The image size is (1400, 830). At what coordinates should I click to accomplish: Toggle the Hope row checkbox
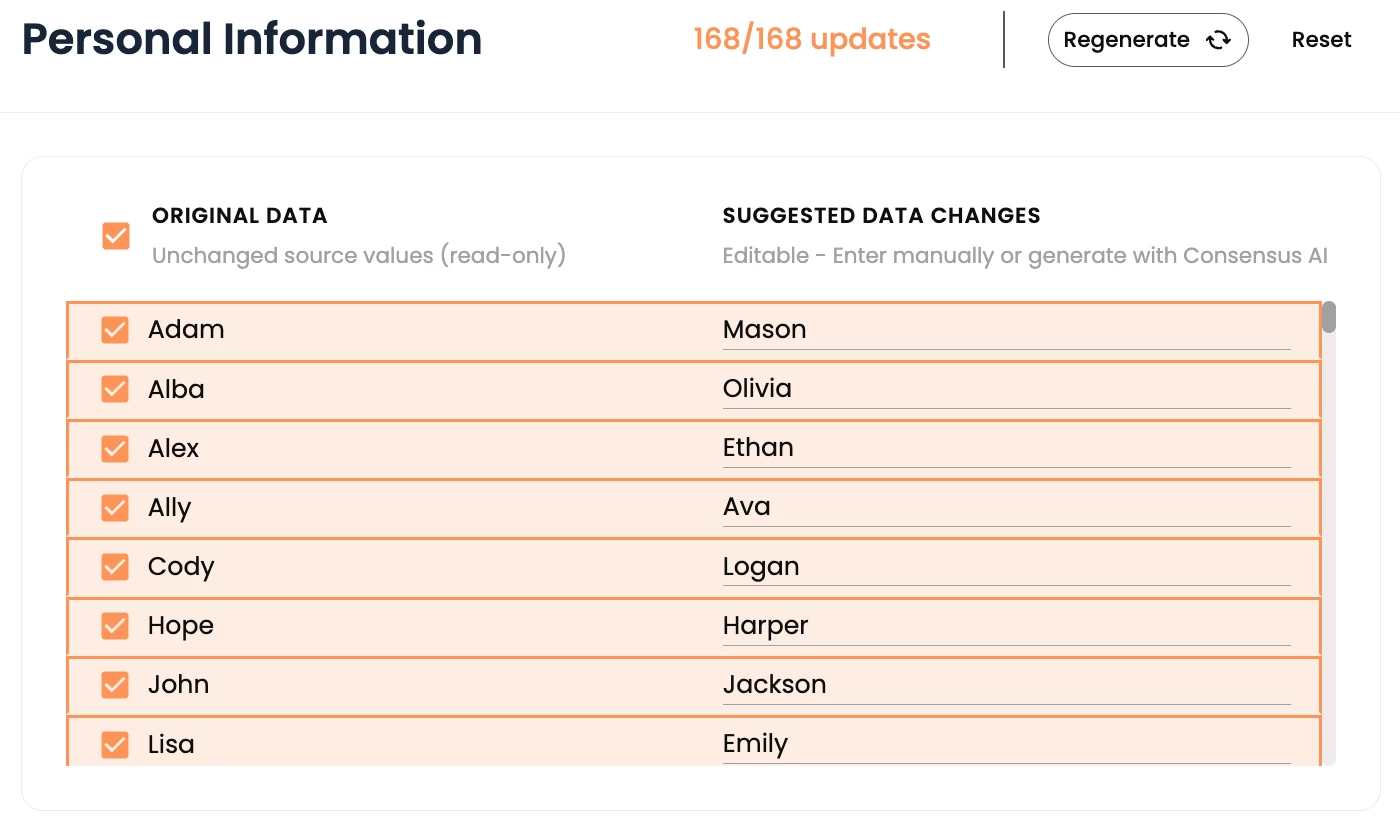[x=115, y=626]
